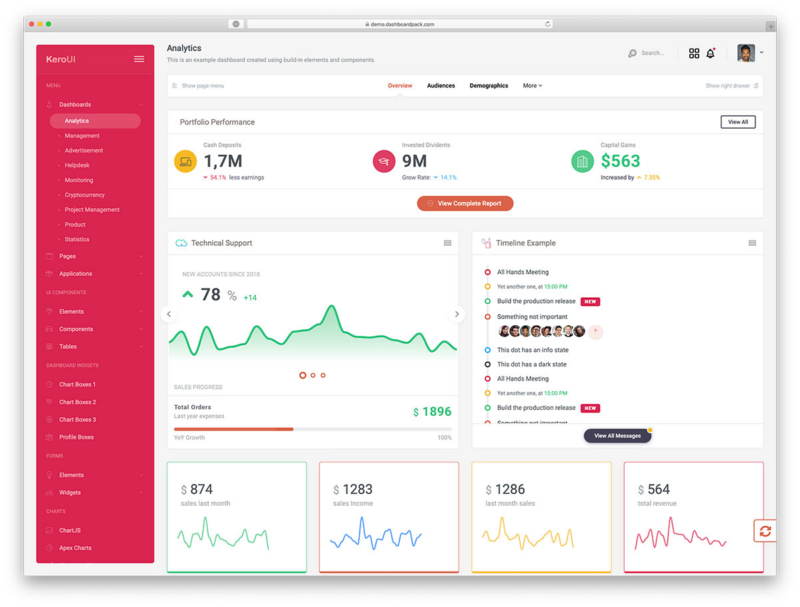Image resolution: width=800 pixels, height=607 pixels.
Task: Select the second carousel dot in Technical Support
Action: click(313, 374)
